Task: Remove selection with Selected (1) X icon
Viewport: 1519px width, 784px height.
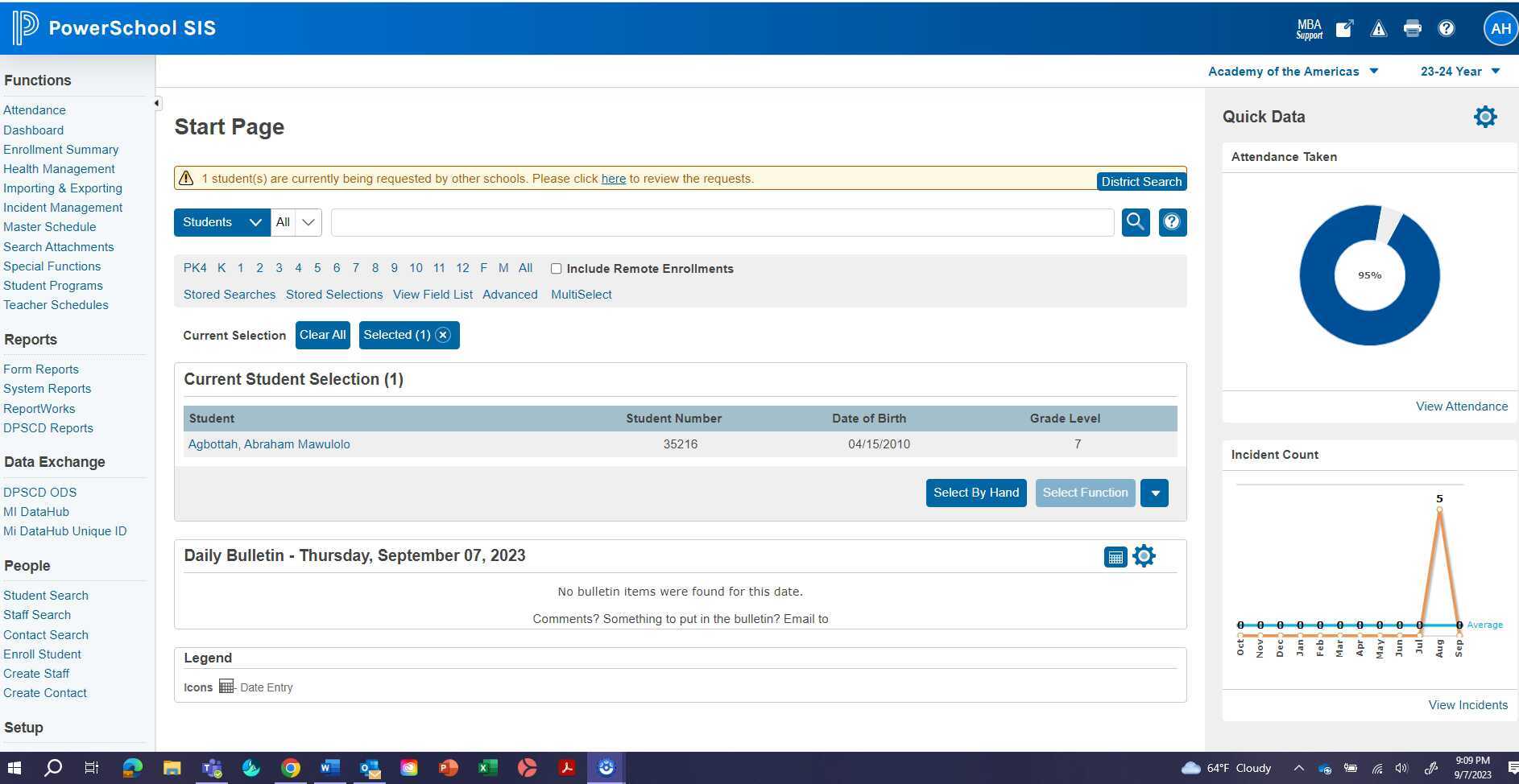Action: point(443,335)
